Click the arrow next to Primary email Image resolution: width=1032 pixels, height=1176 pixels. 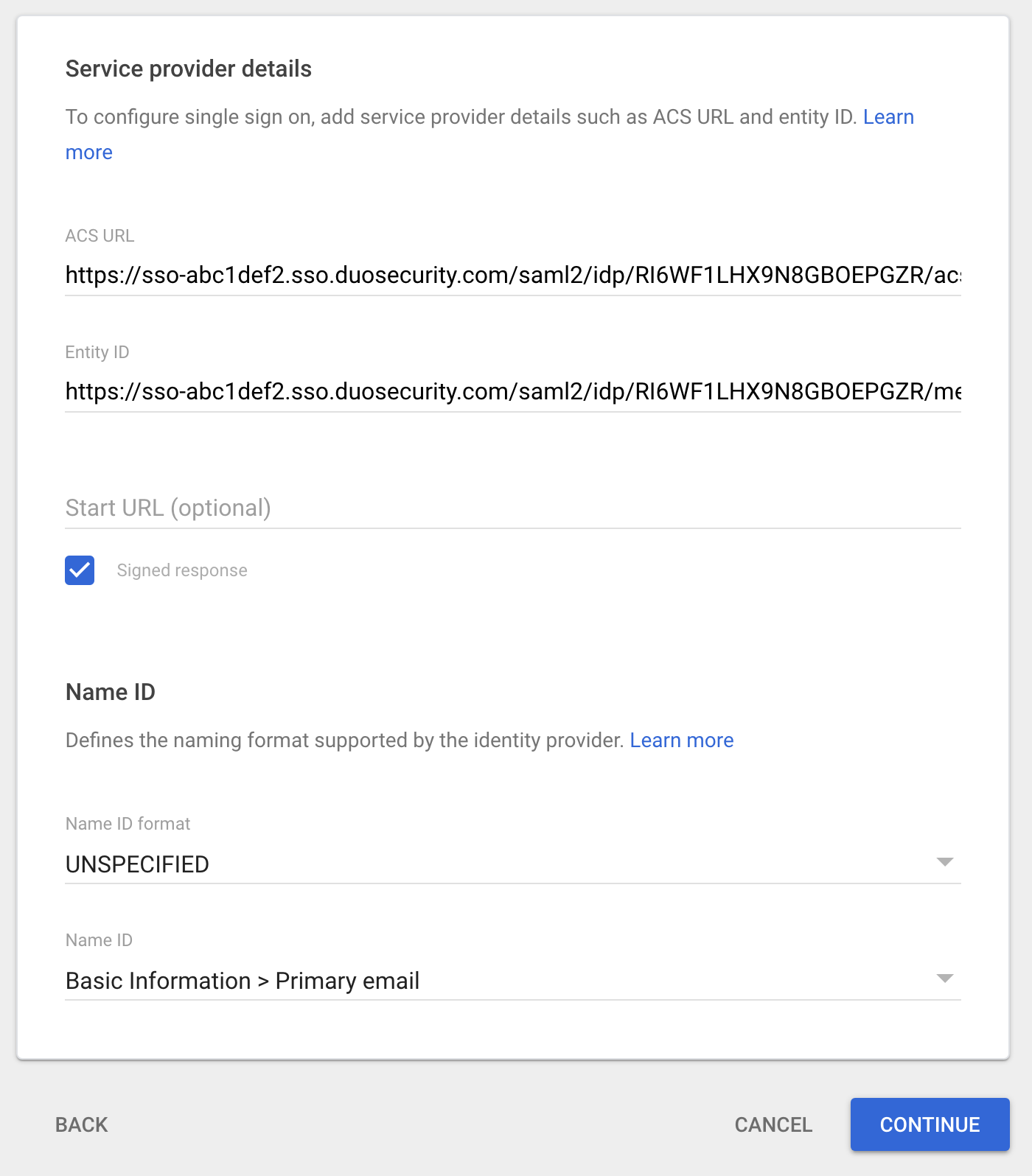point(946,978)
